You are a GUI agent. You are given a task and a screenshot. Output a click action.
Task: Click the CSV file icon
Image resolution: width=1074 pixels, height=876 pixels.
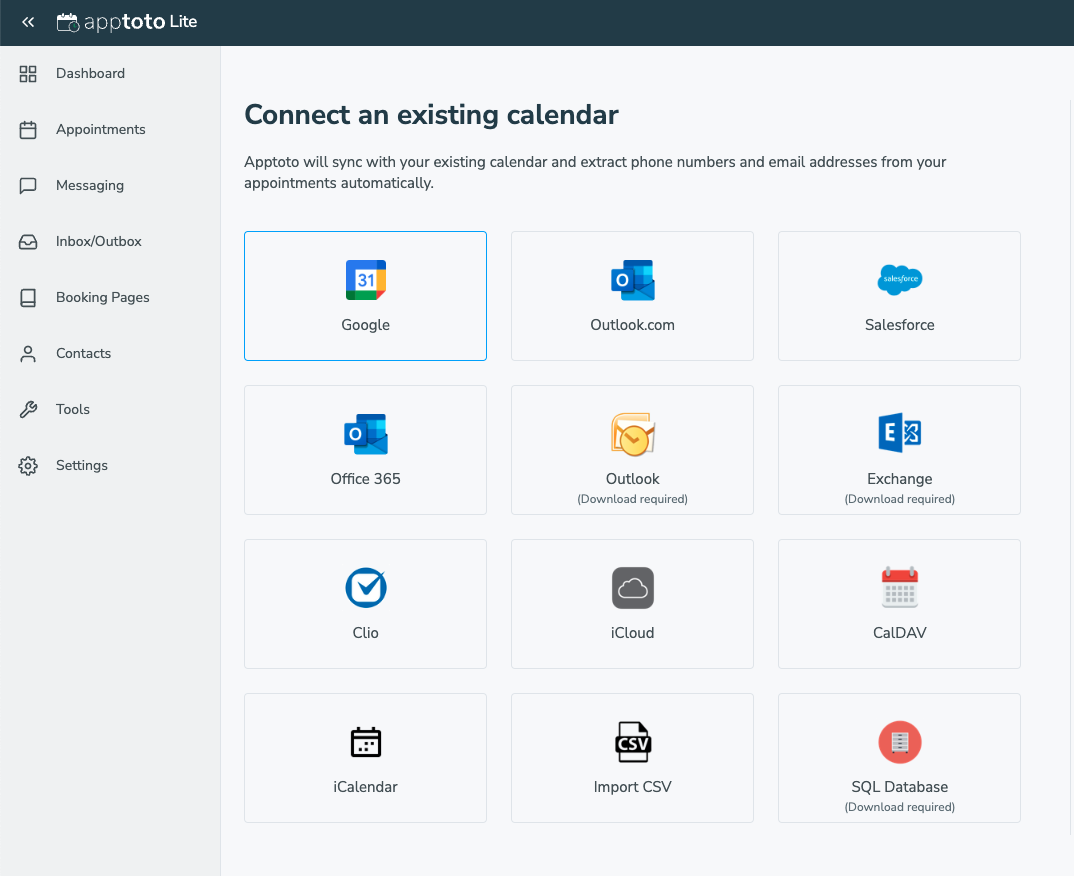633,742
